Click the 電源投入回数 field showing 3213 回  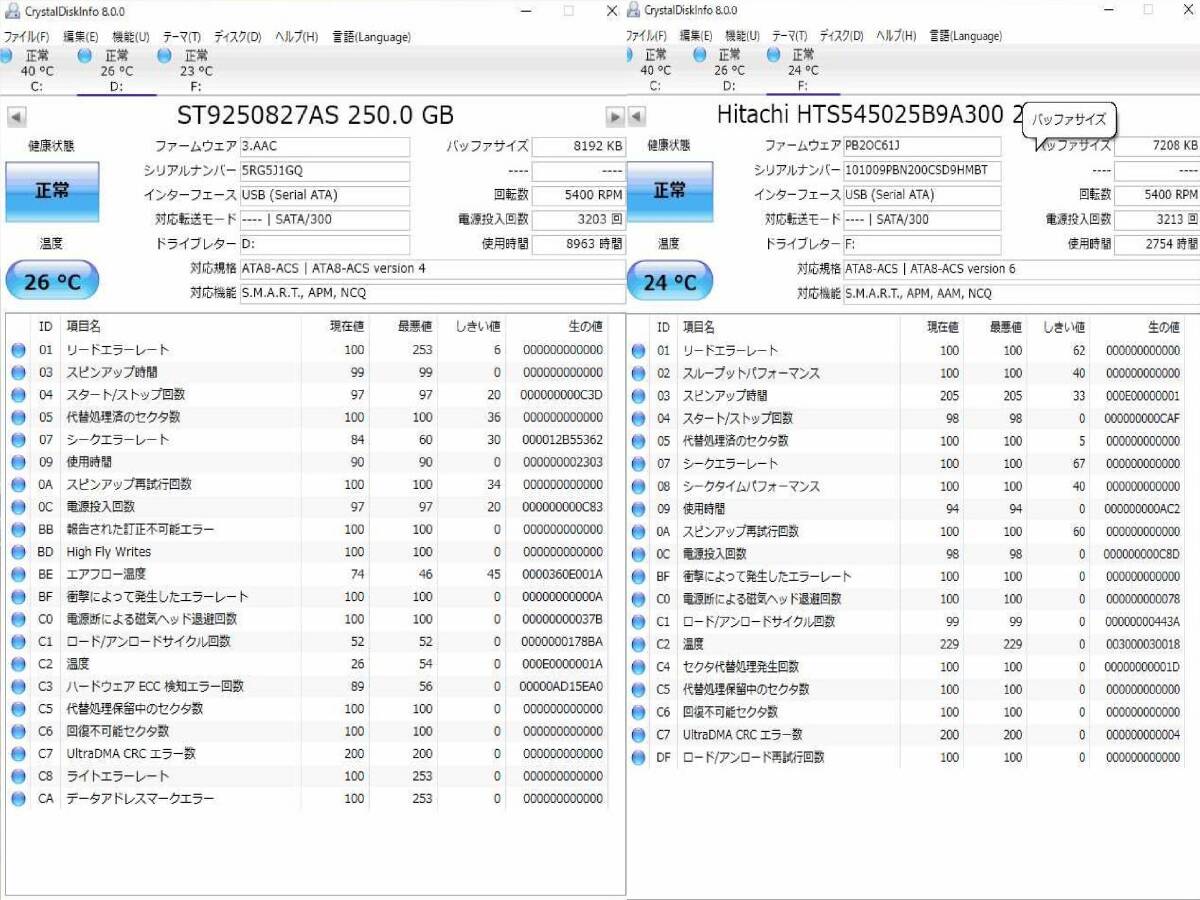[1157, 220]
